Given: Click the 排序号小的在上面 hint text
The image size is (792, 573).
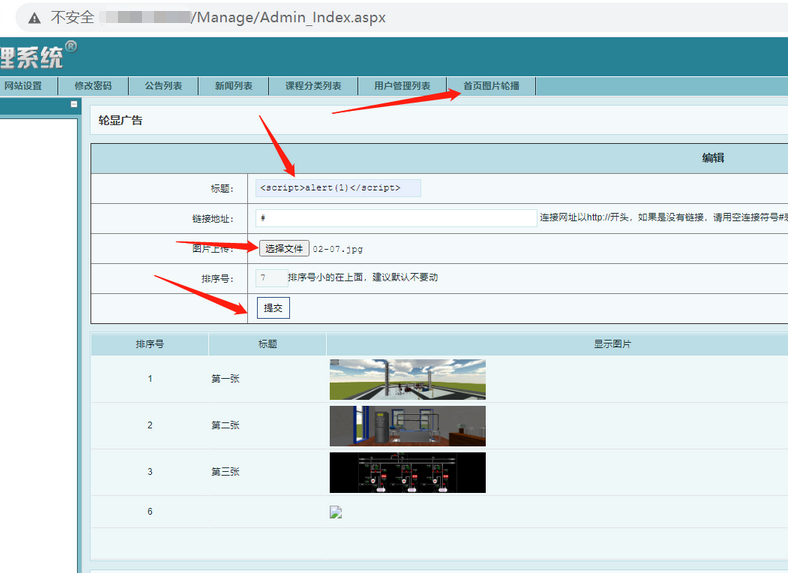Looking at the screenshot, I should tap(363, 277).
